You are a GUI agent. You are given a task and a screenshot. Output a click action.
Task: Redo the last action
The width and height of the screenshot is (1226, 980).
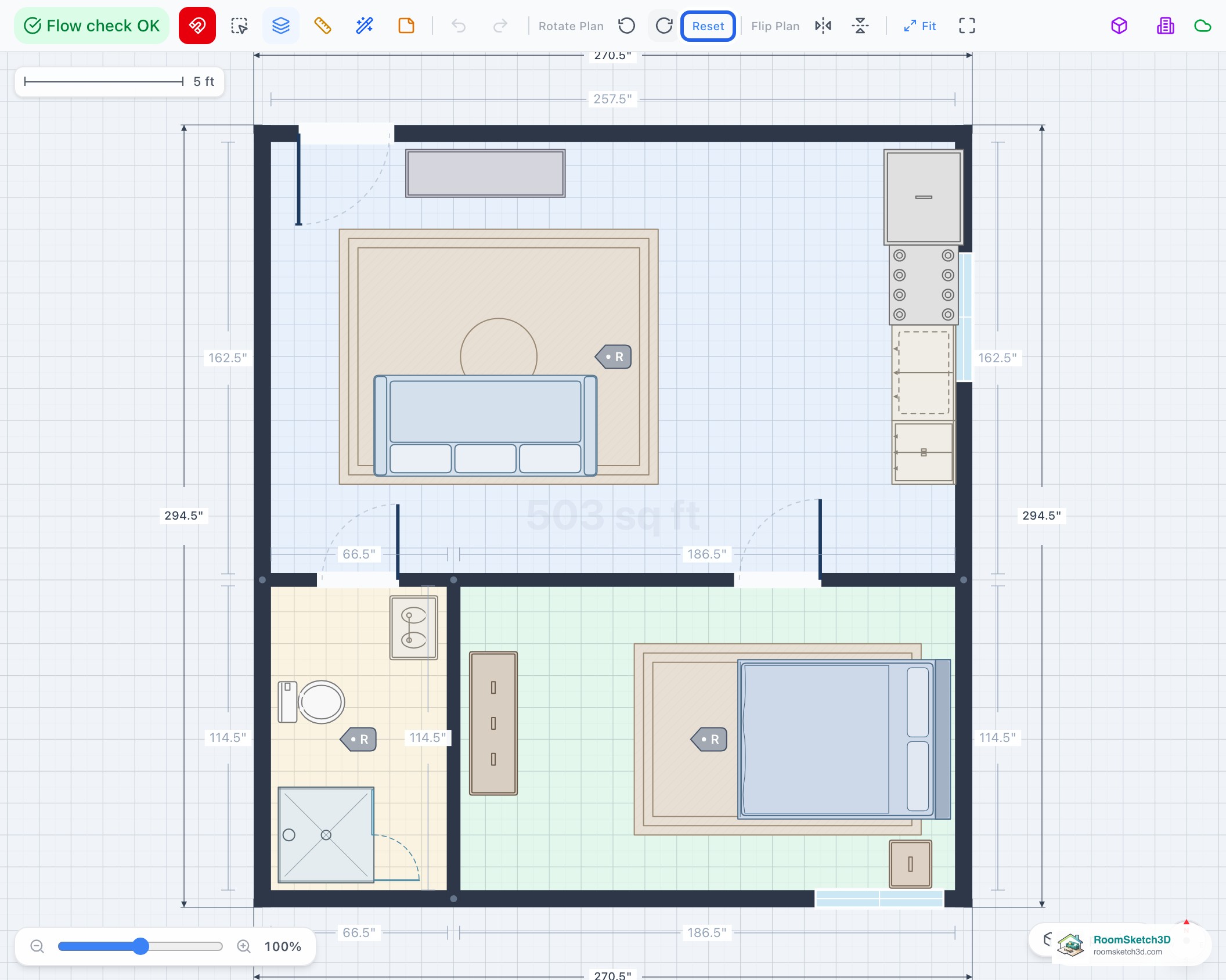pyautogui.click(x=500, y=26)
